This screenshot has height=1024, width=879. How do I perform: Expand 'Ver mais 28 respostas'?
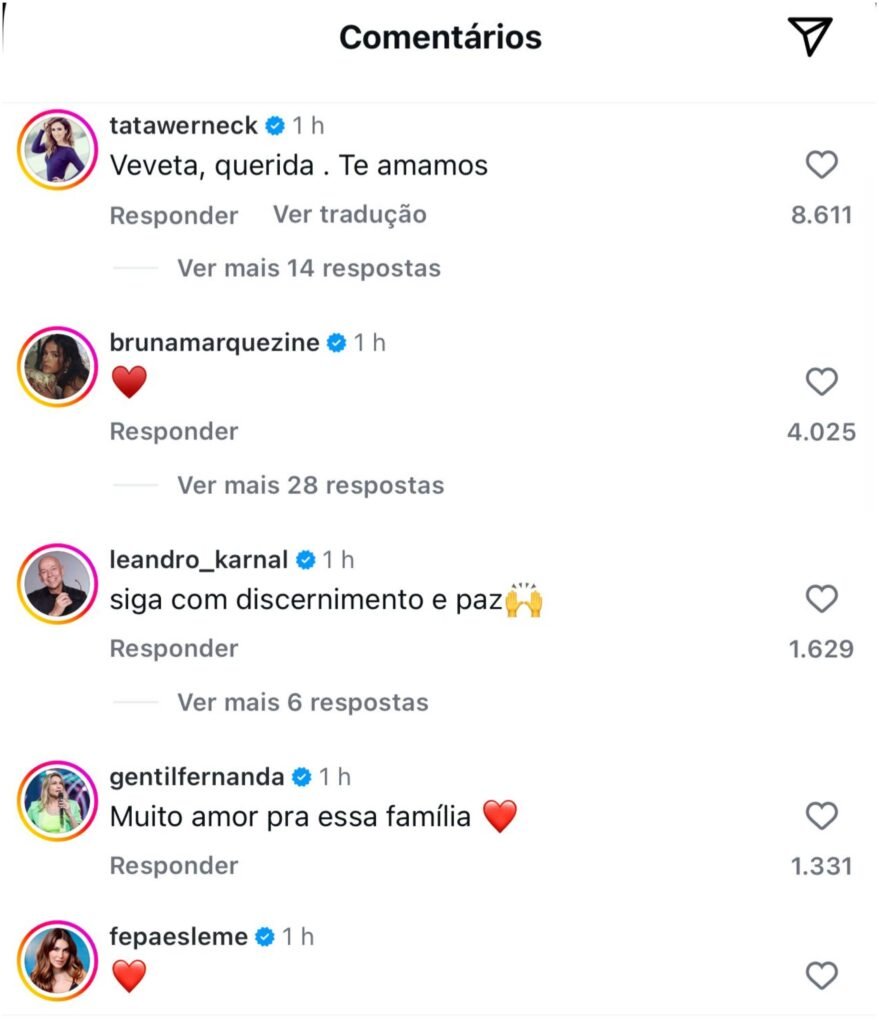(310, 485)
